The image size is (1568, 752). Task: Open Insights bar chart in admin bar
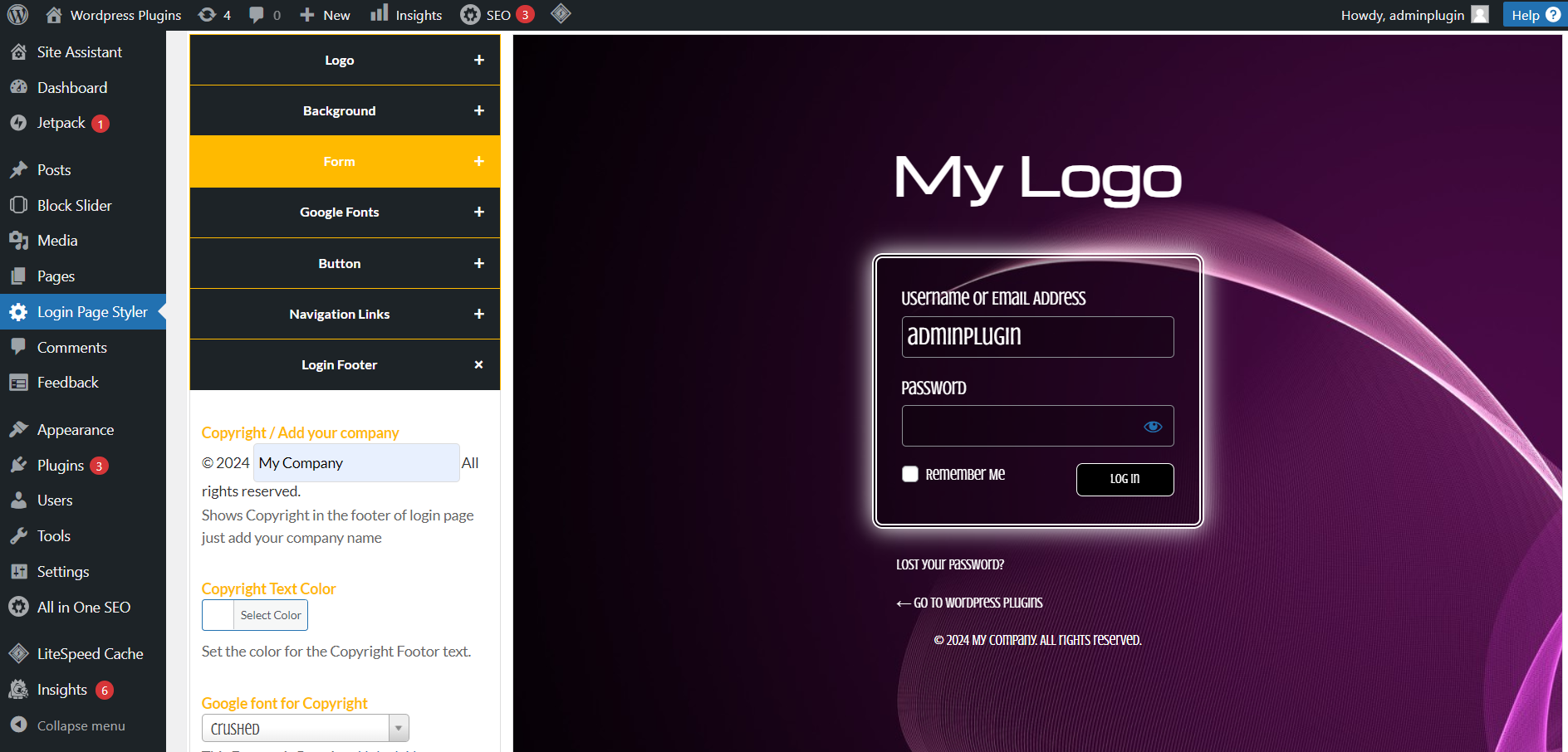[x=380, y=13]
